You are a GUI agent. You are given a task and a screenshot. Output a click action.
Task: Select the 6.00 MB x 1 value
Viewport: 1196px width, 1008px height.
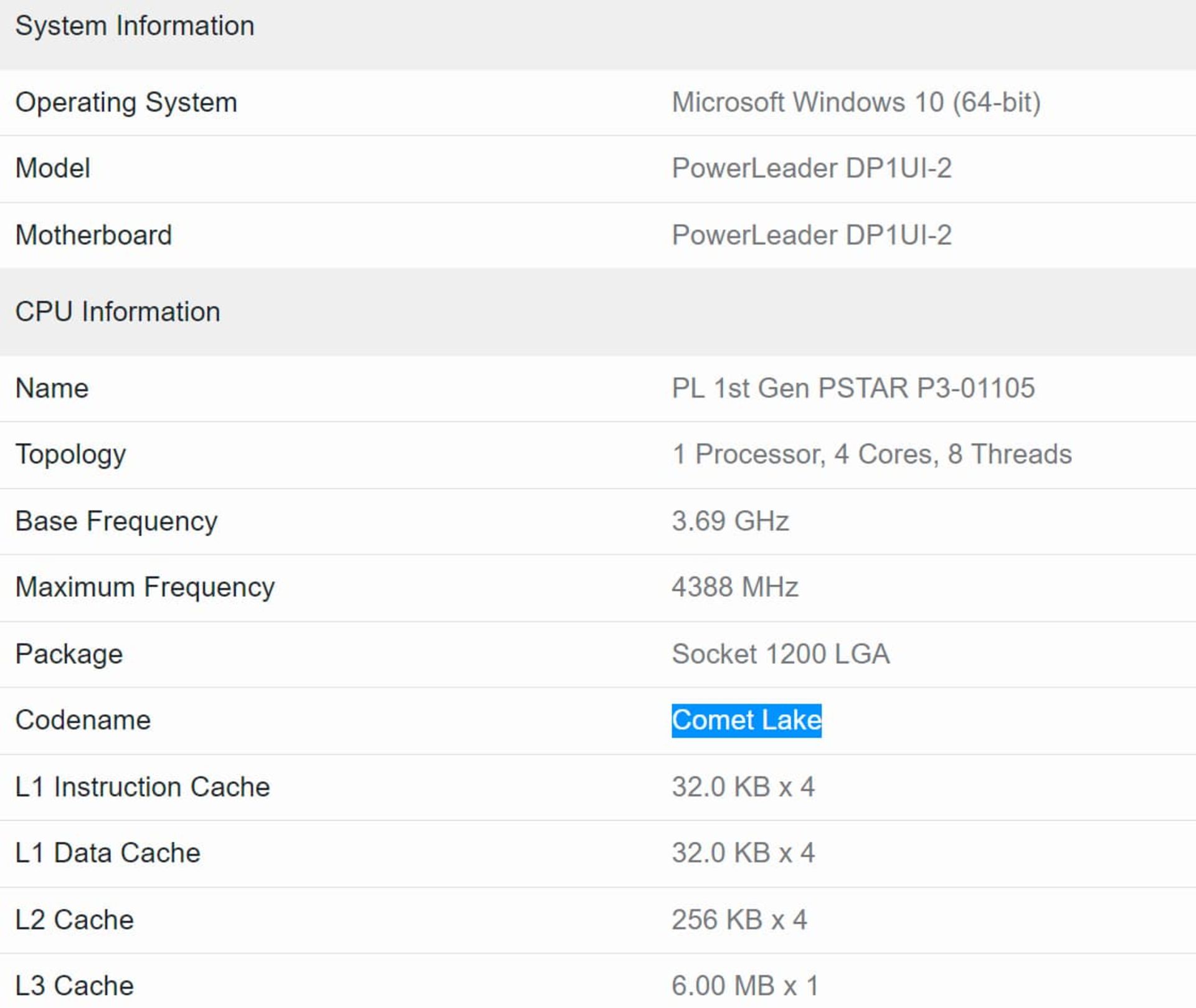coord(745,986)
